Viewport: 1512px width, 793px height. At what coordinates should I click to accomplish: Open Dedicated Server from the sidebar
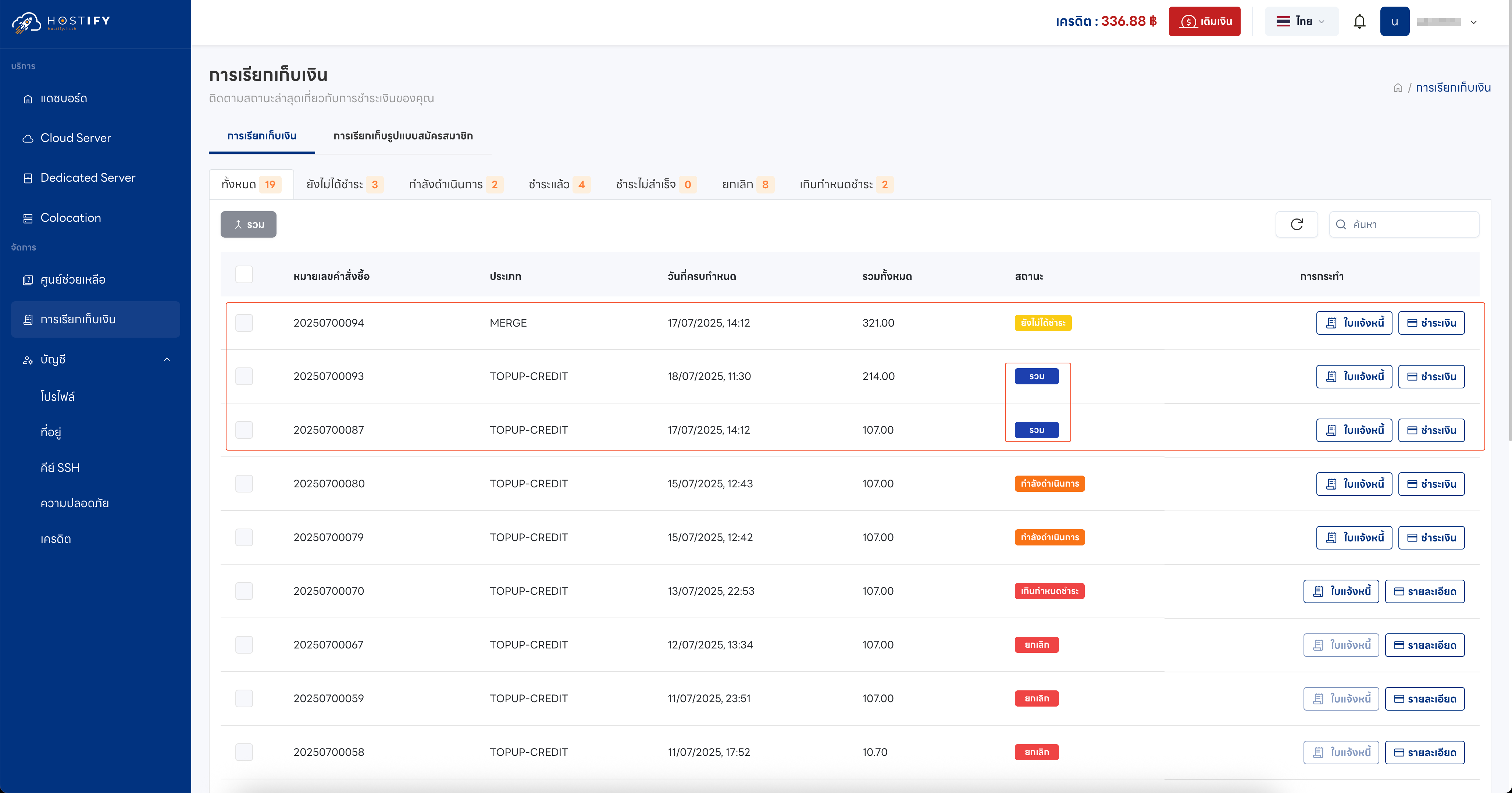(88, 178)
